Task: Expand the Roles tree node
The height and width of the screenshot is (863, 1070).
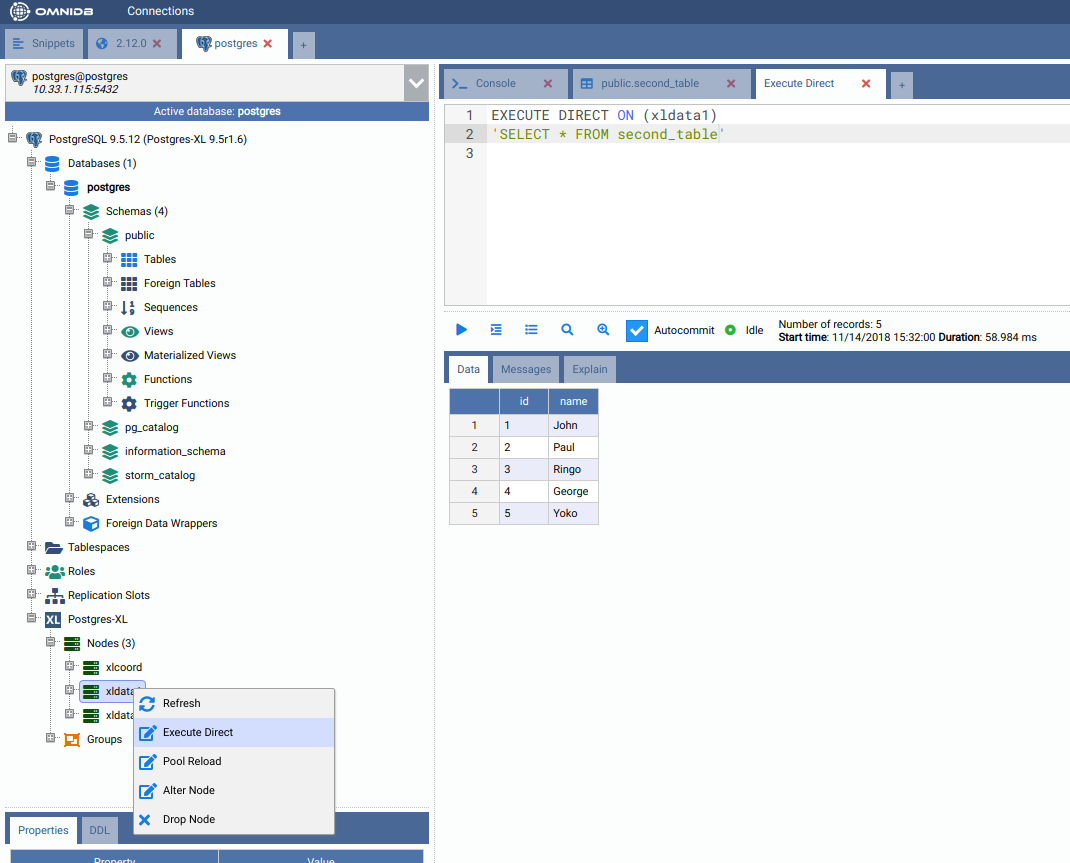Action: coord(32,571)
